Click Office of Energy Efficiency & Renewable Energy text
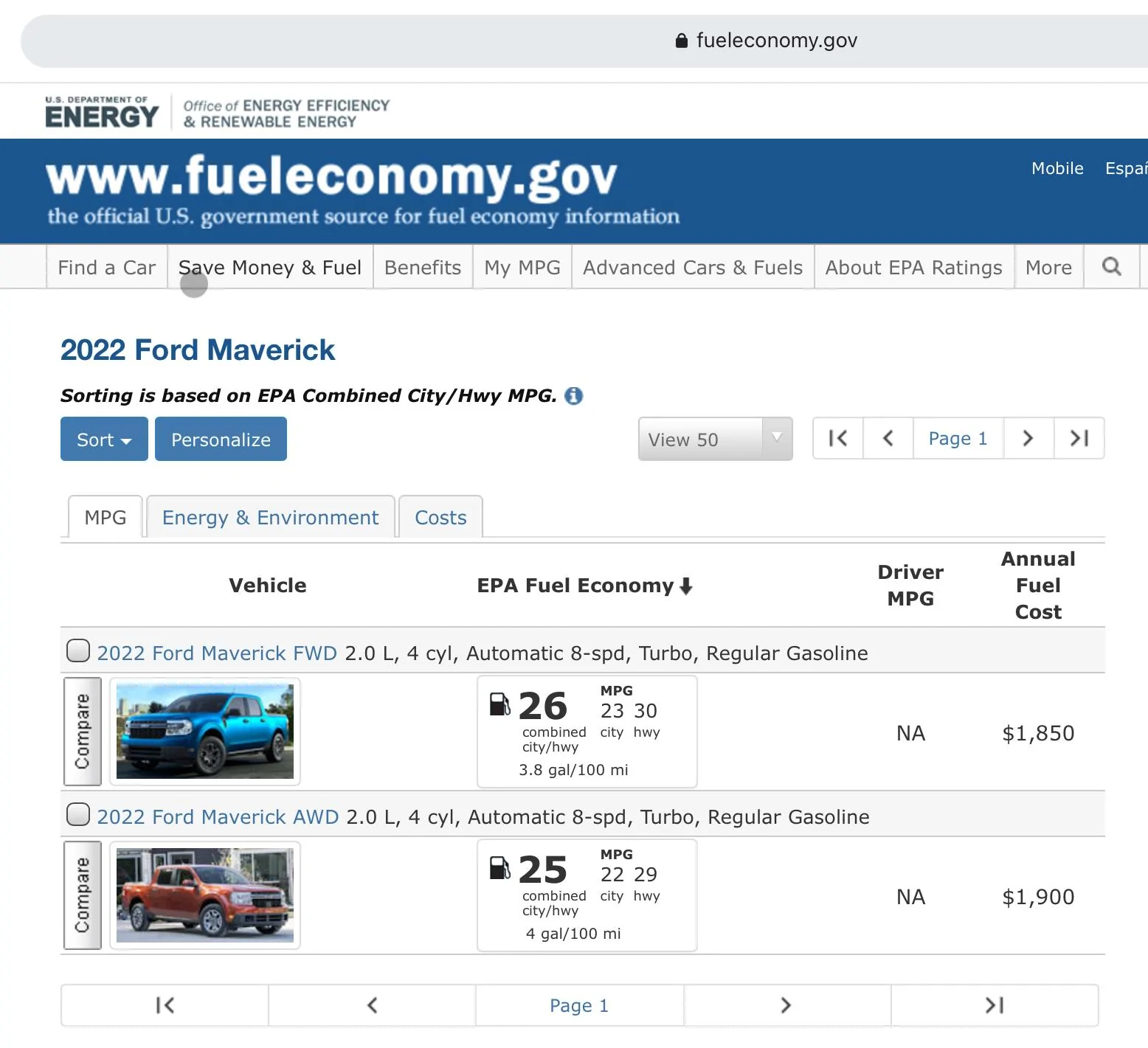The image size is (1148, 1048). pyautogui.click(x=286, y=114)
